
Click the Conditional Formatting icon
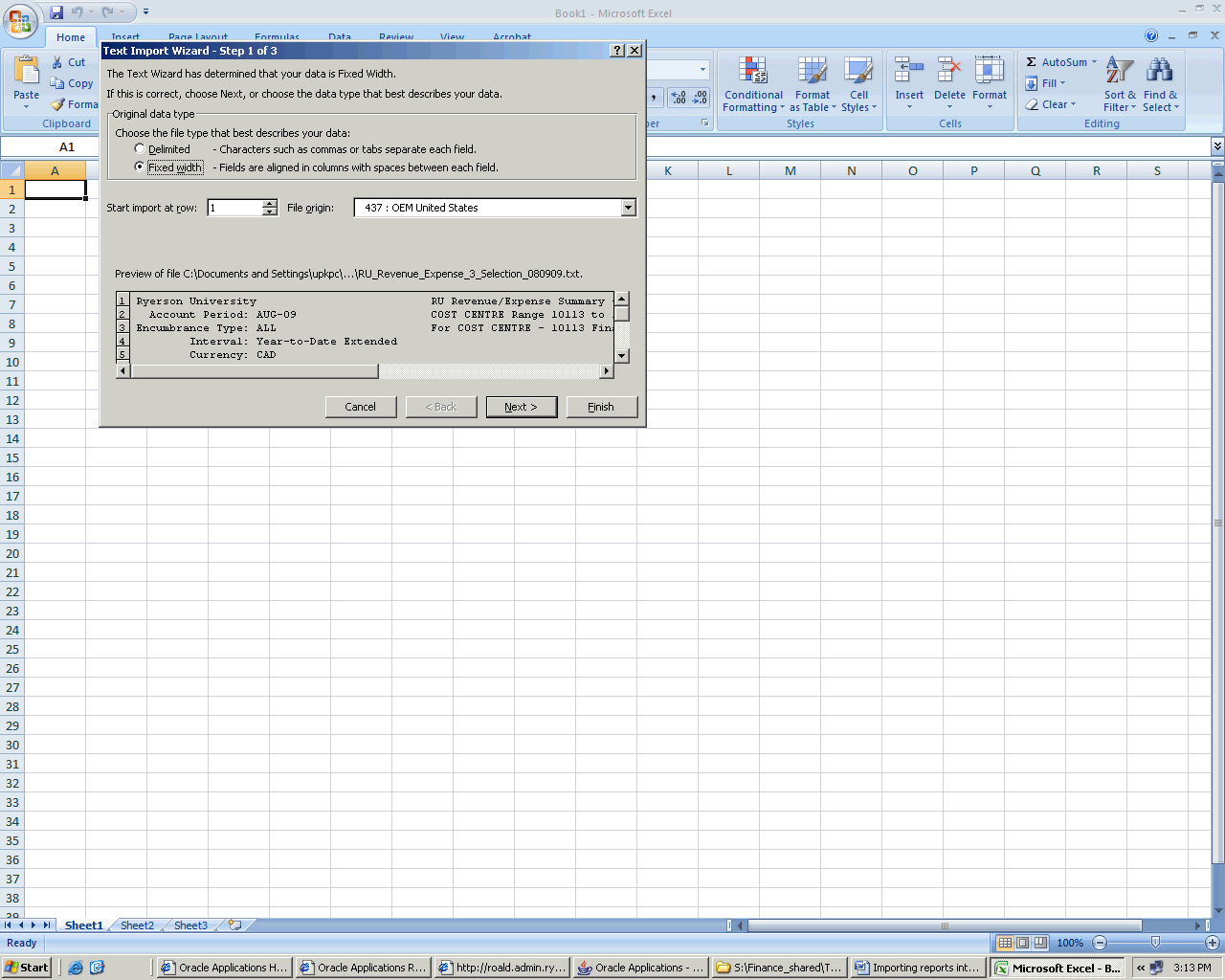(x=753, y=72)
